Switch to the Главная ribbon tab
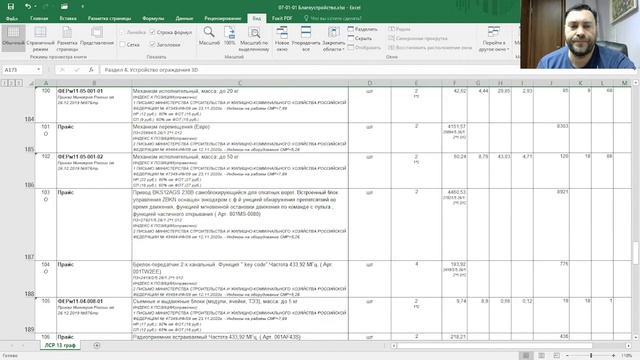Screen dimensions: 640x360 point(39,18)
